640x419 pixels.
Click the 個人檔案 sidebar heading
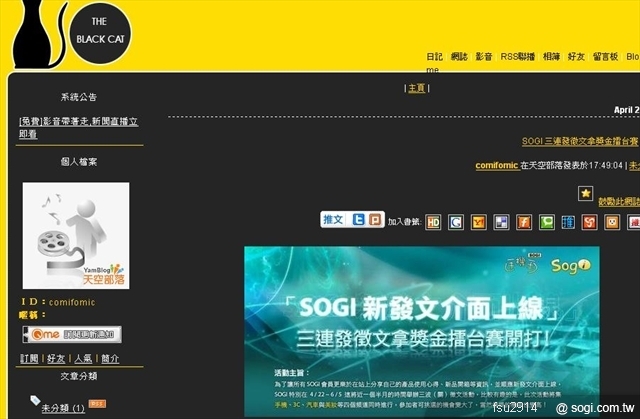79,162
